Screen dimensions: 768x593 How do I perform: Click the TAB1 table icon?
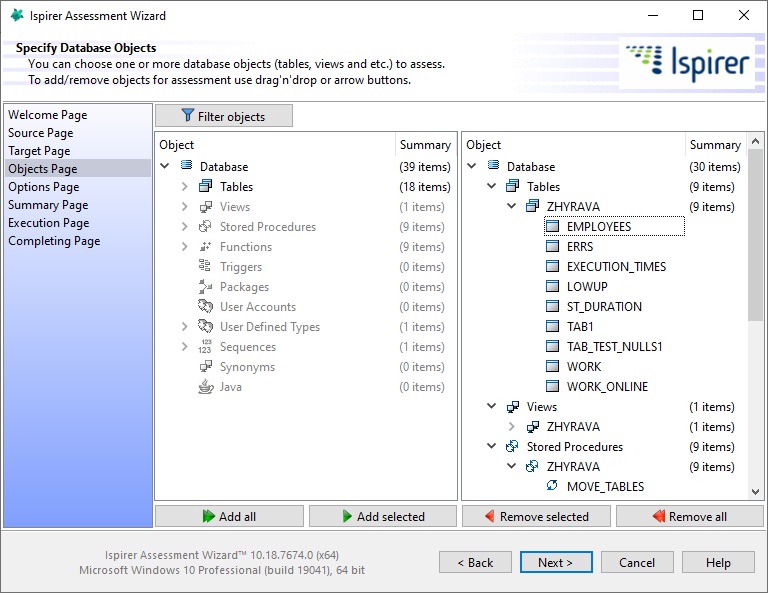click(552, 326)
